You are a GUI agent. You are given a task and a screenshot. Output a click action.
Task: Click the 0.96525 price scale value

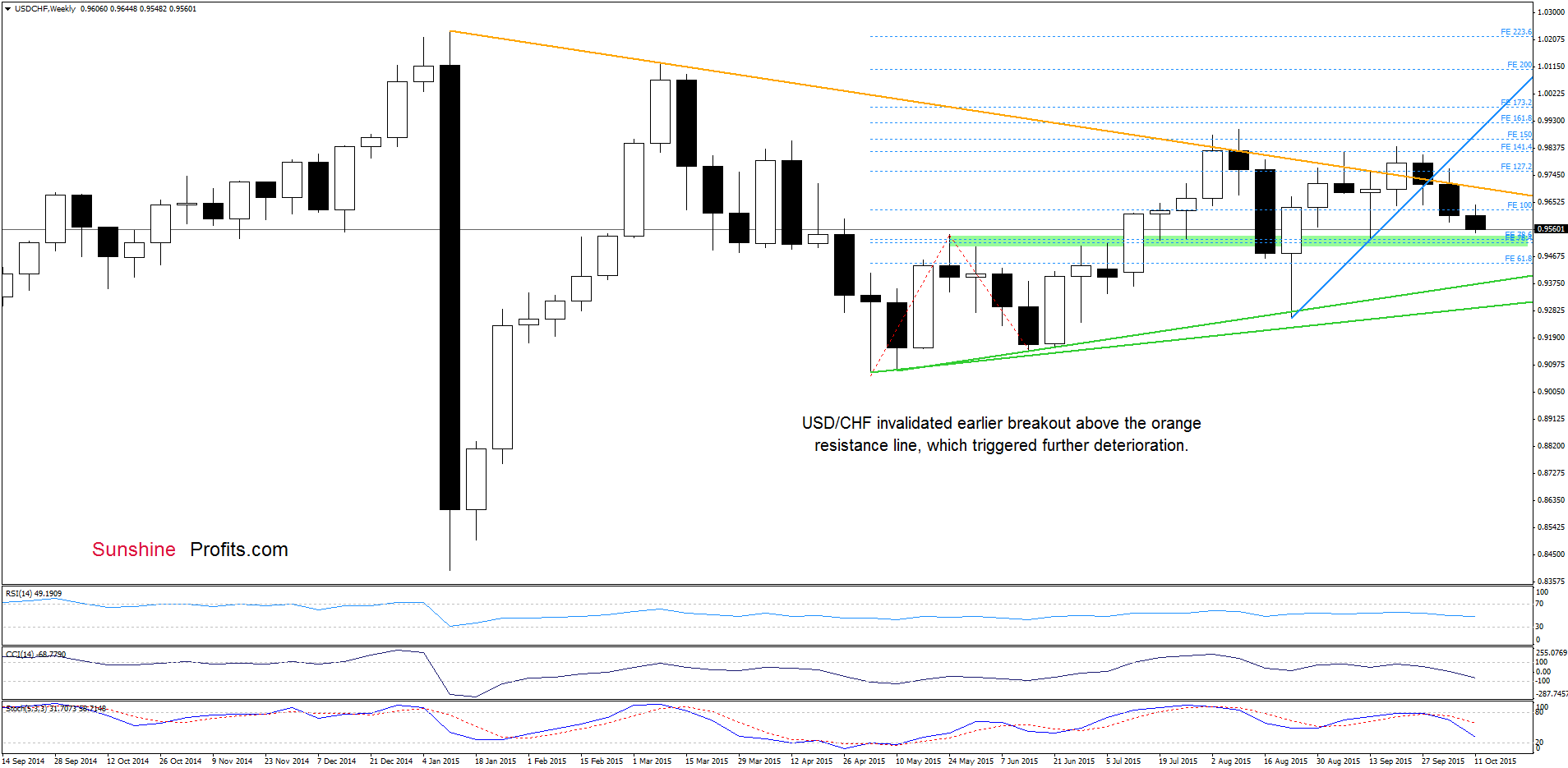coord(1551,202)
